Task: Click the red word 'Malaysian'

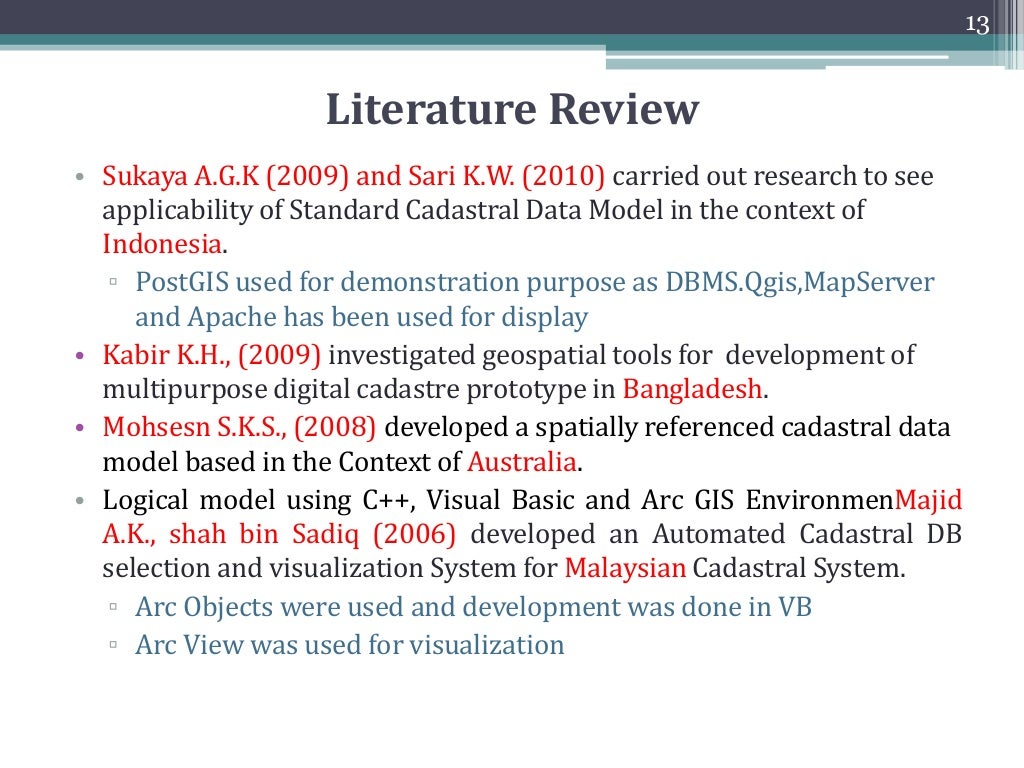Action: 625,568
